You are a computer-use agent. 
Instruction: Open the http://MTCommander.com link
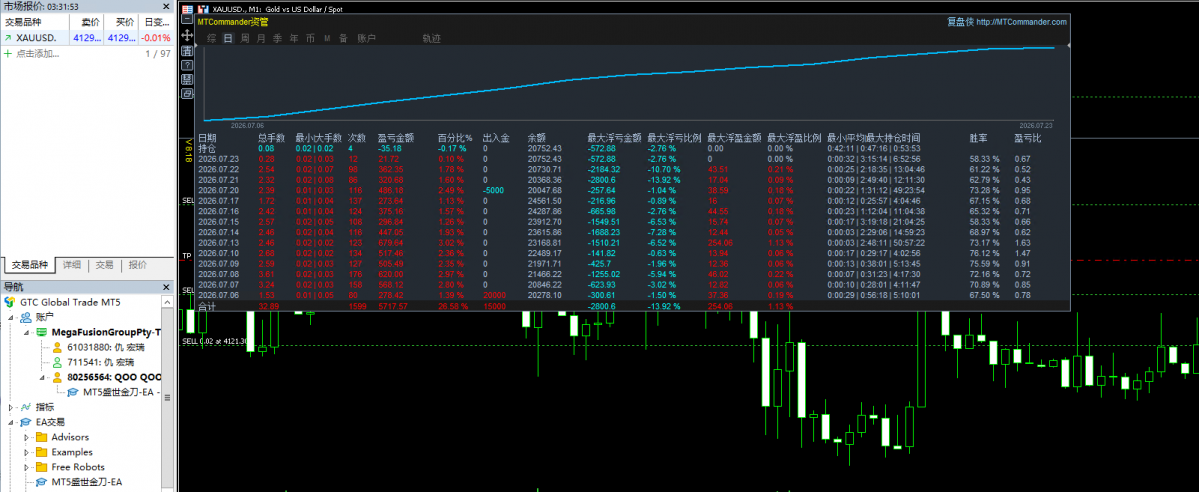tap(1021, 22)
